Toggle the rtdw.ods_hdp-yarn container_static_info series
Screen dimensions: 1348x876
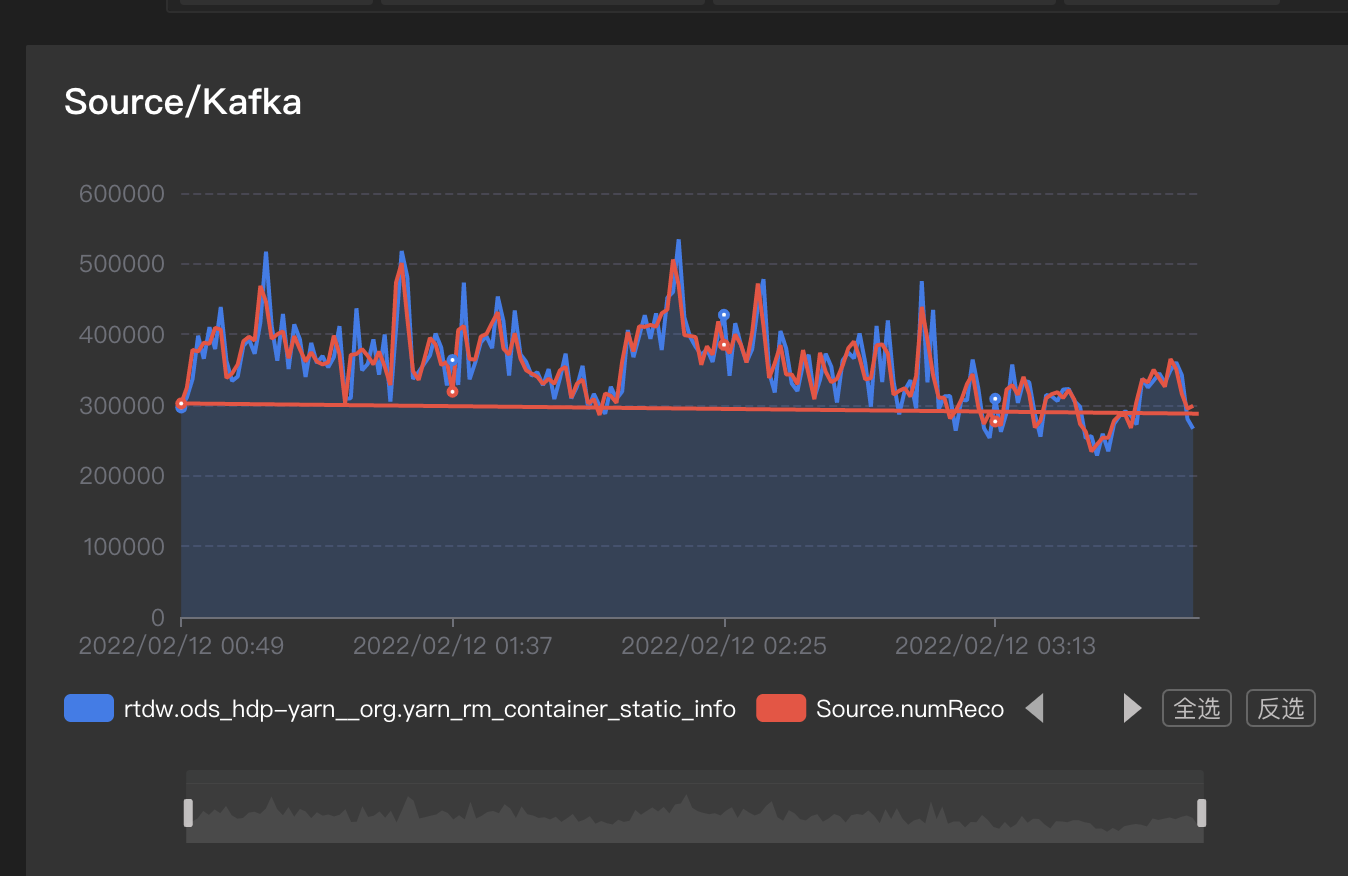[x=400, y=709]
